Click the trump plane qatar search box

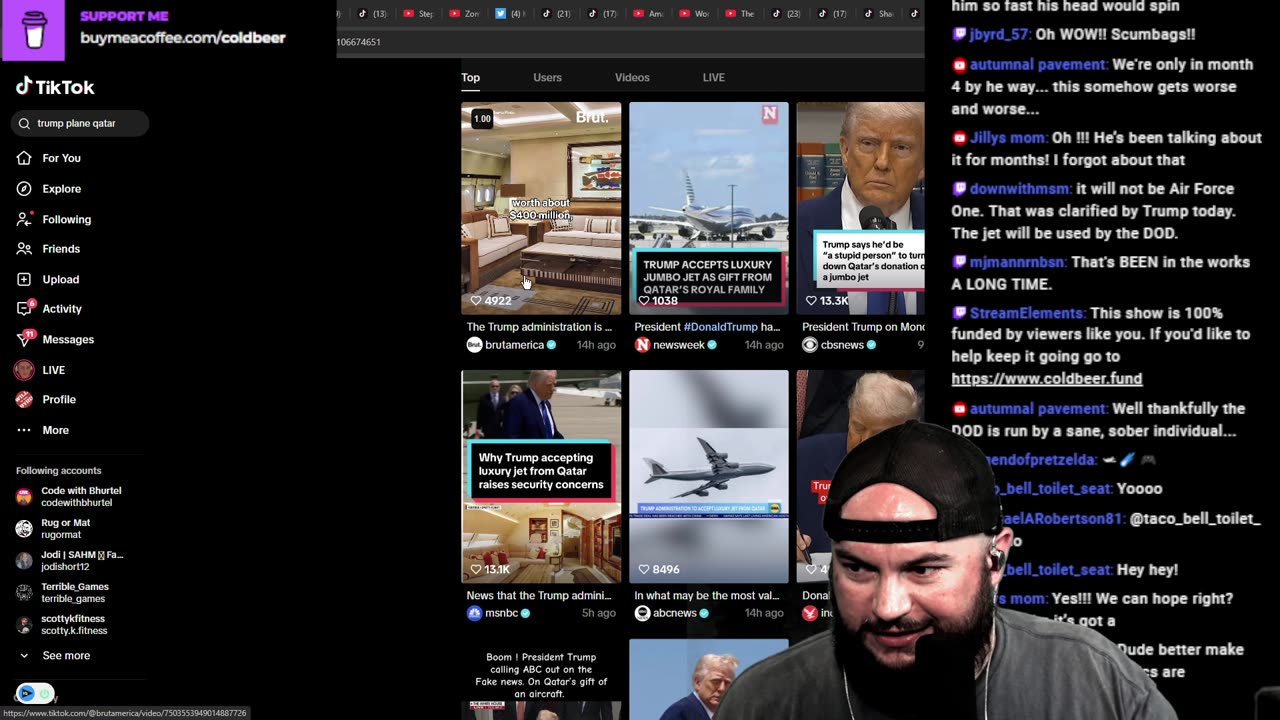[81, 123]
